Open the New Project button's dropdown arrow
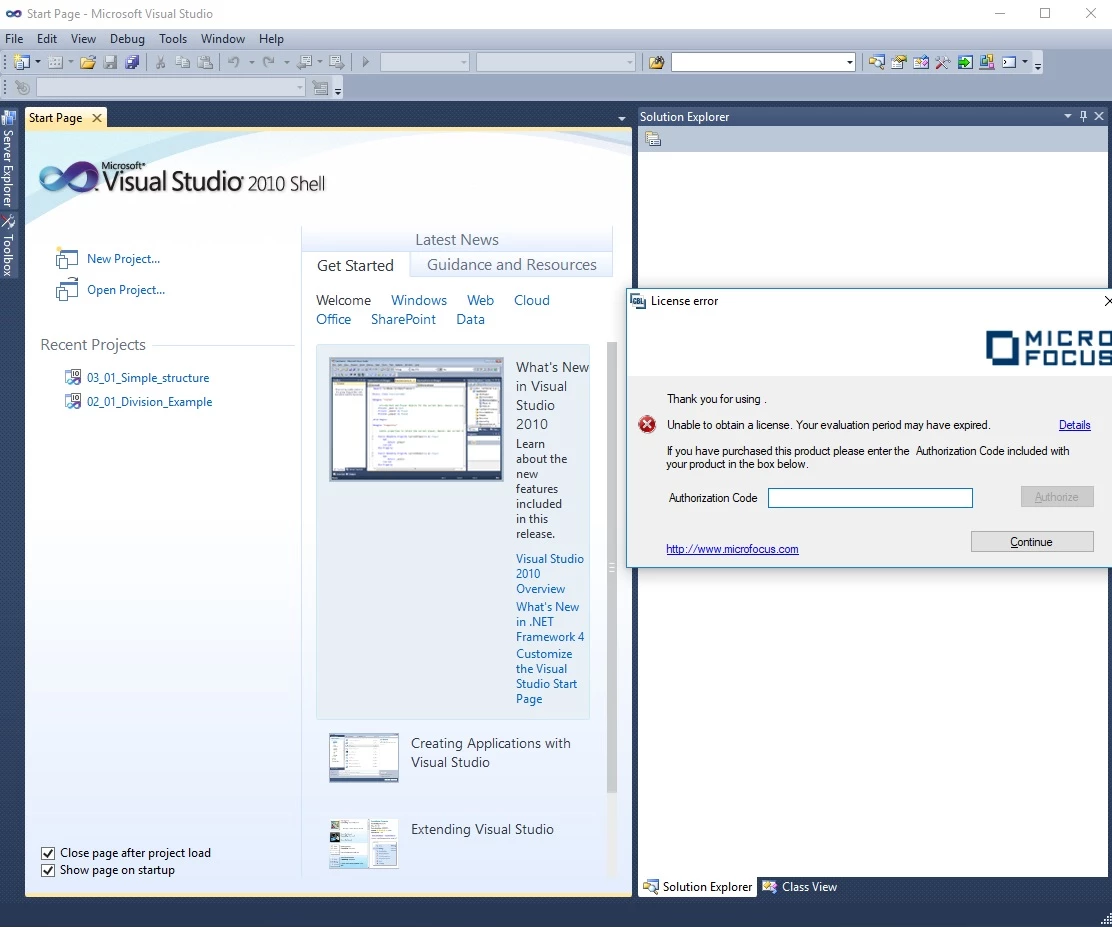 point(38,62)
